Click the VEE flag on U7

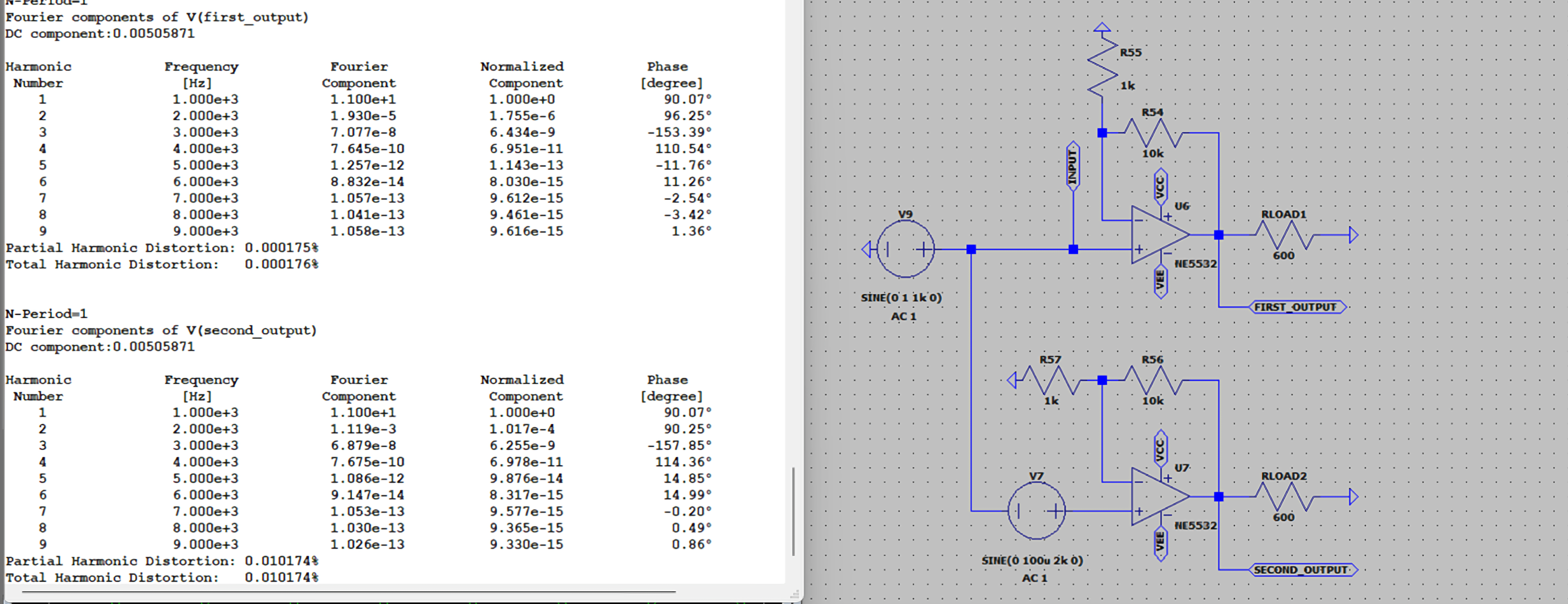(1161, 543)
